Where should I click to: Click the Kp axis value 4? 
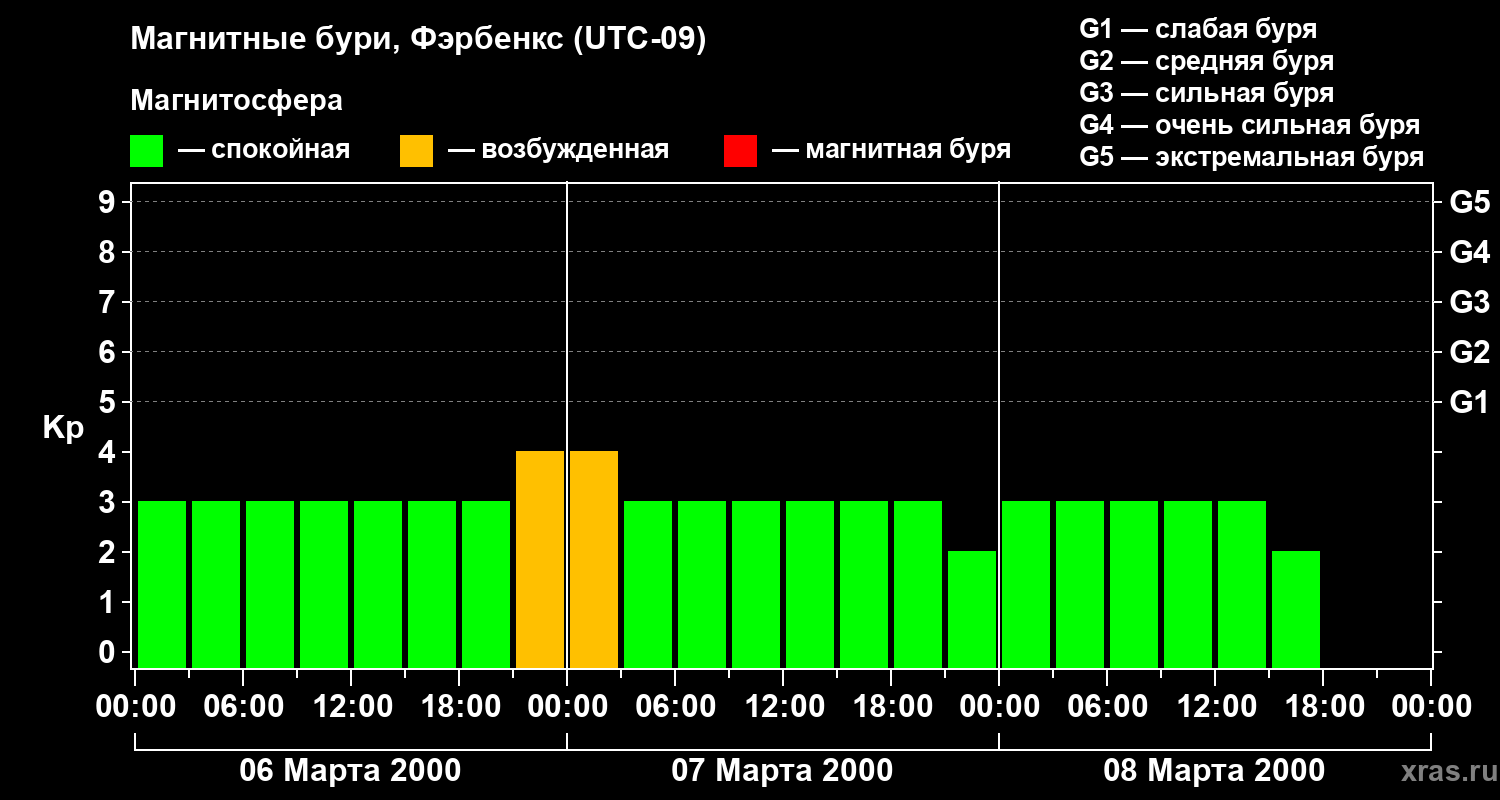pyautogui.click(x=109, y=452)
